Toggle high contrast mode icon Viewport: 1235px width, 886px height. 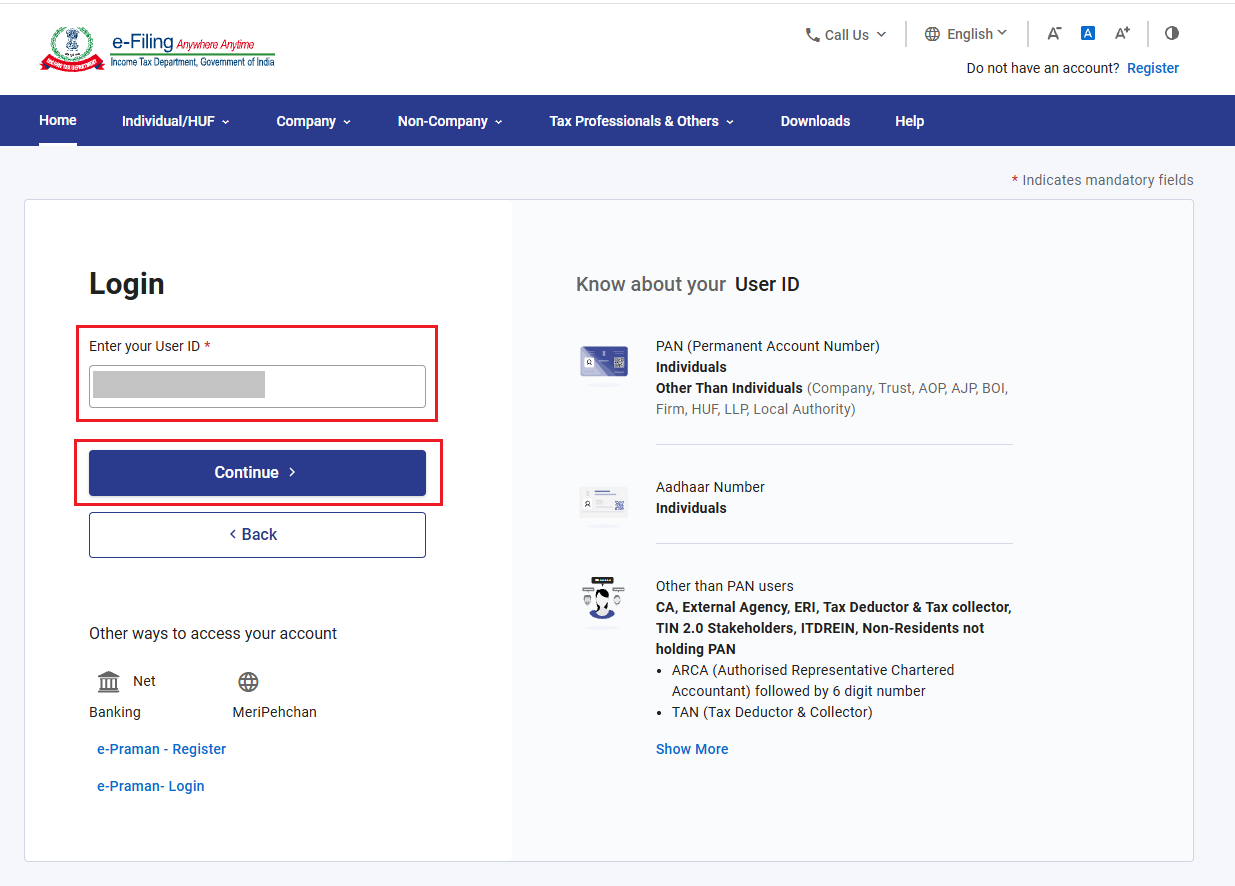(1172, 33)
